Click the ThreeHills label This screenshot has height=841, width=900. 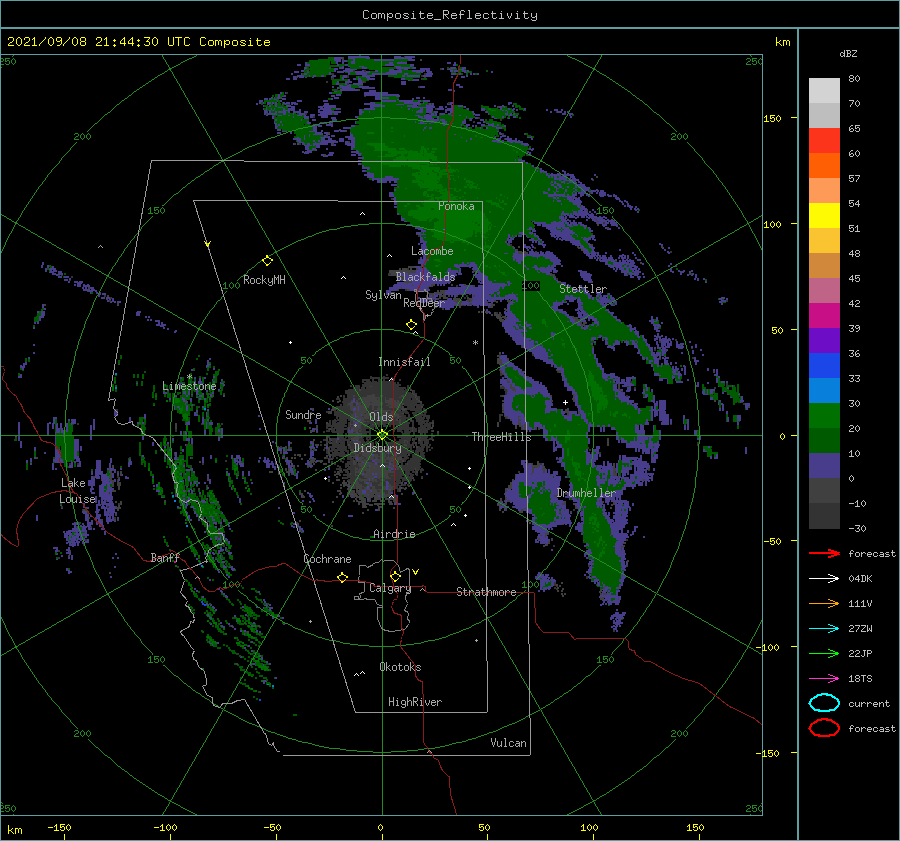(502, 437)
